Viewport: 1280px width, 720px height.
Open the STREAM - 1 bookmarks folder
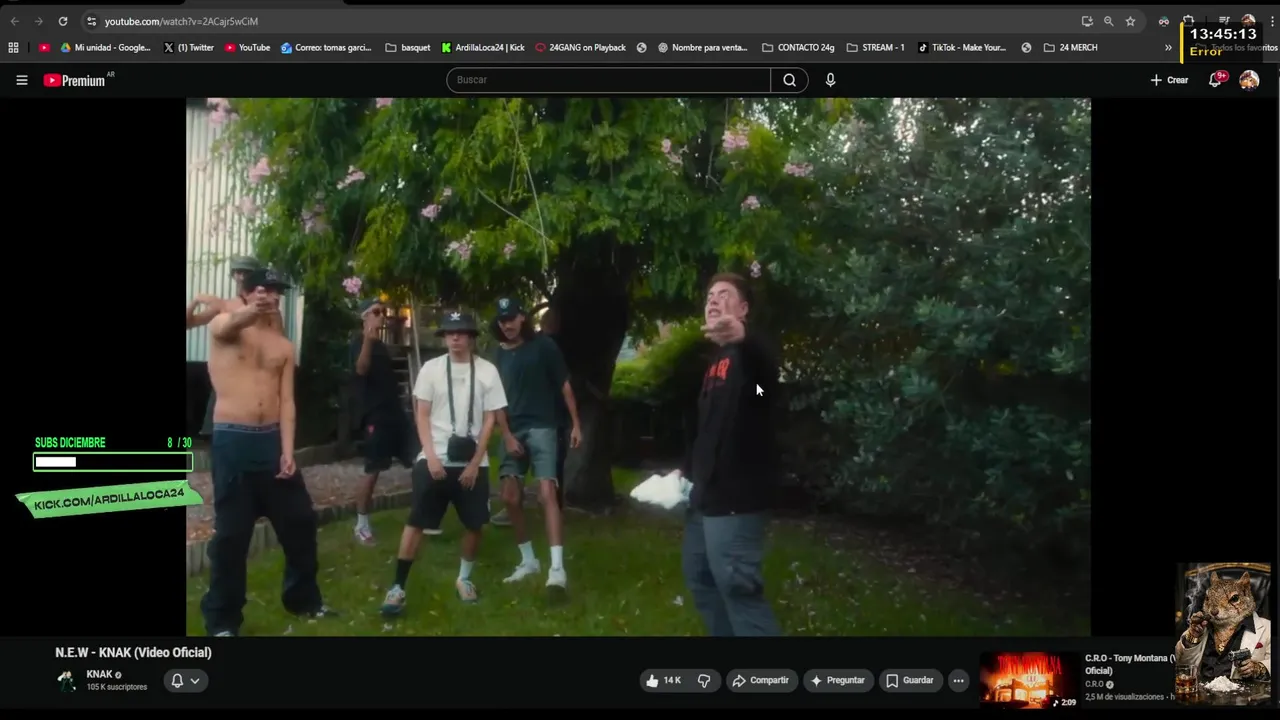(875, 47)
